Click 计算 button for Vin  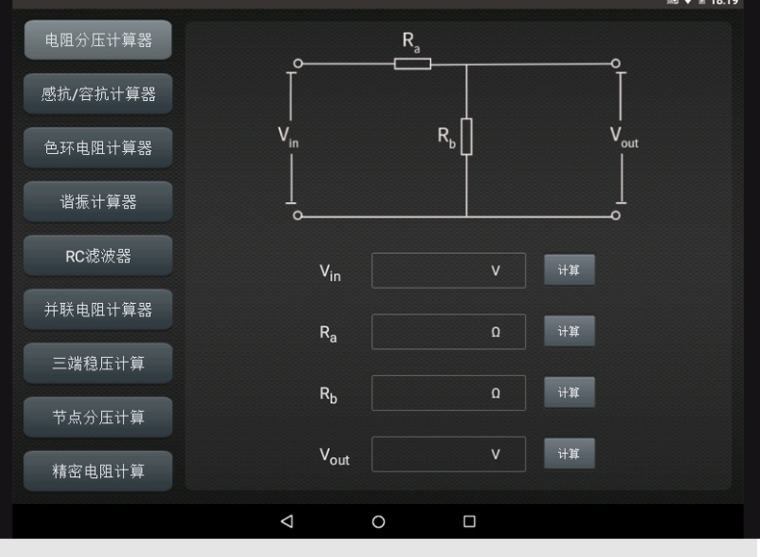(x=569, y=270)
